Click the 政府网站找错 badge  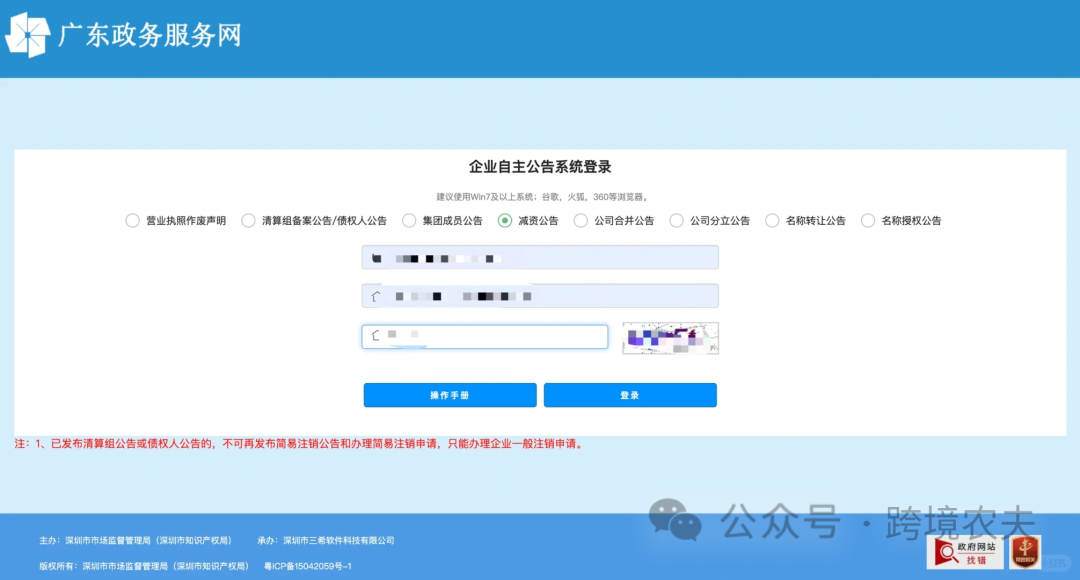965,552
